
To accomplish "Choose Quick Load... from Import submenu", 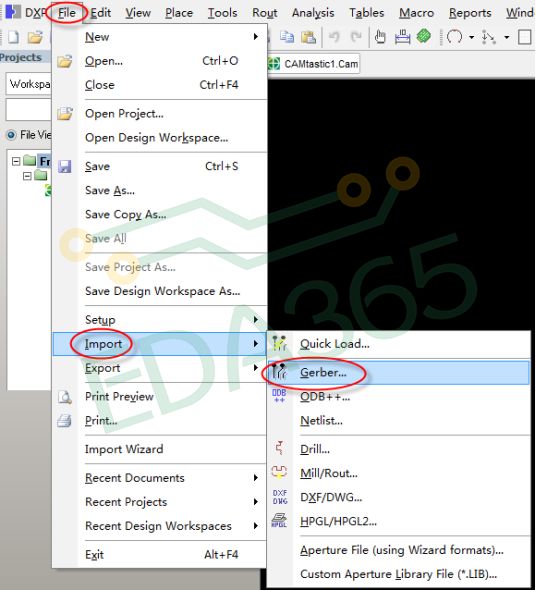I will [x=399, y=344].
